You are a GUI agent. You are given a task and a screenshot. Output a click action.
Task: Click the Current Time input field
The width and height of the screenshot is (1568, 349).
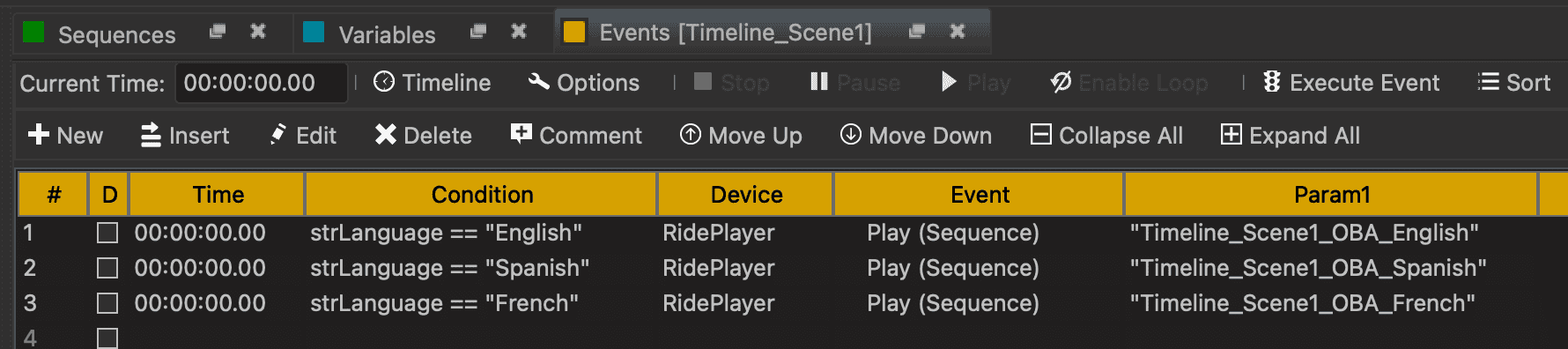[261, 83]
